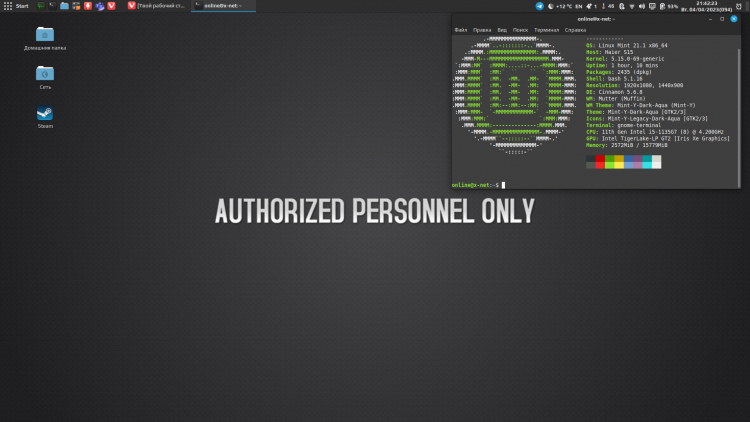Click the red color block in neofetch palette

(600, 158)
